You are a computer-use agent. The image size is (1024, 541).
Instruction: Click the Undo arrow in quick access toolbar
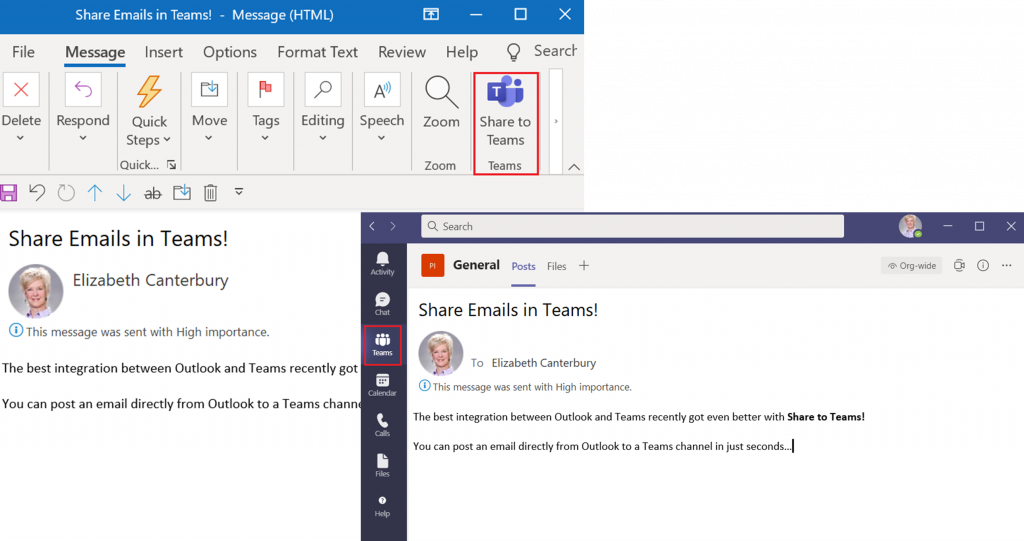click(37, 193)
